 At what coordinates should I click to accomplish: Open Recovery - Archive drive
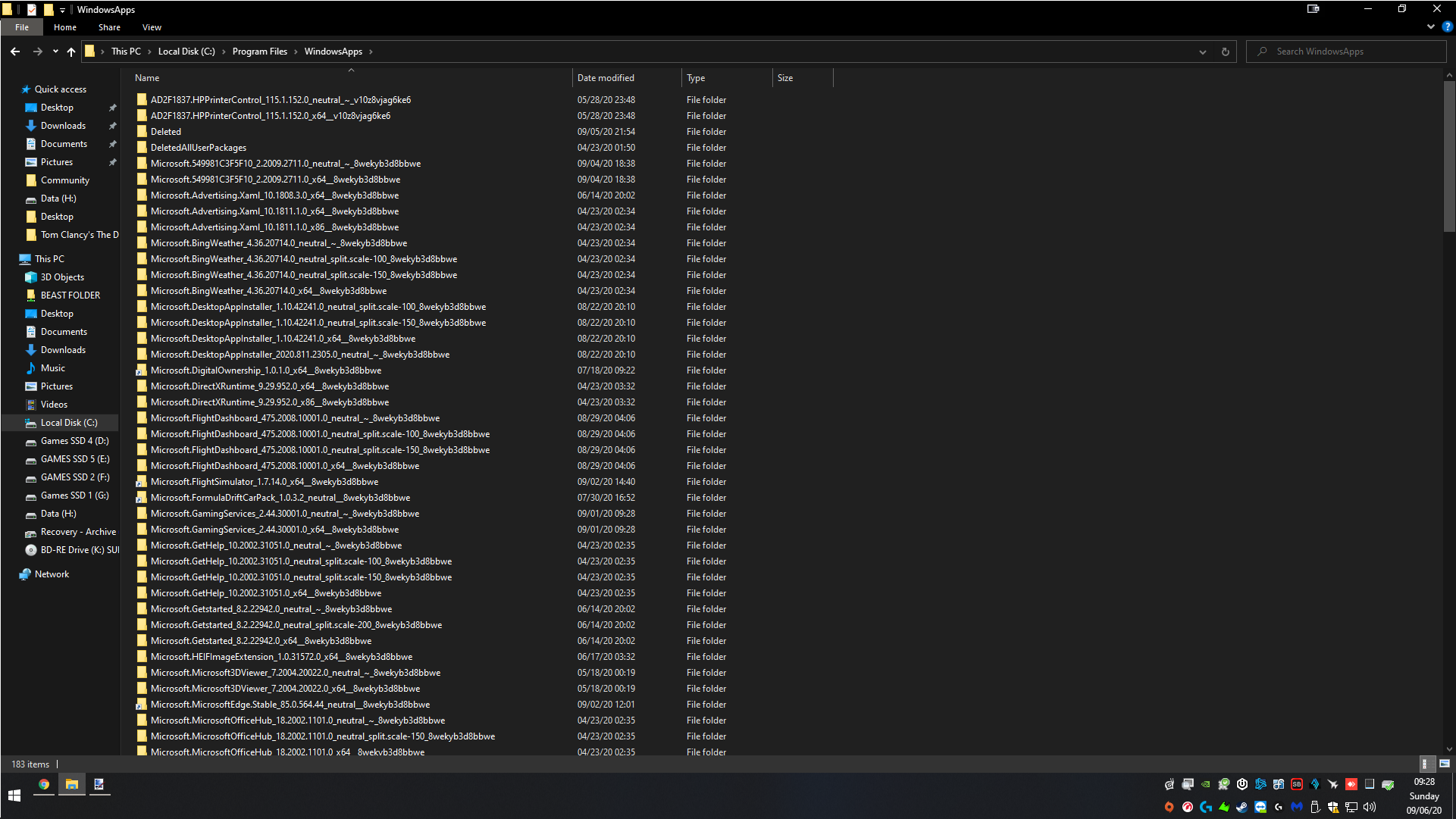click(78, 532)
